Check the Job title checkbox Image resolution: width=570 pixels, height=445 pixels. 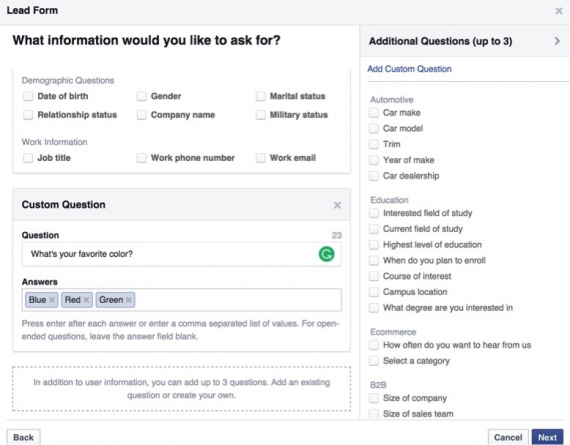[28, 158]
